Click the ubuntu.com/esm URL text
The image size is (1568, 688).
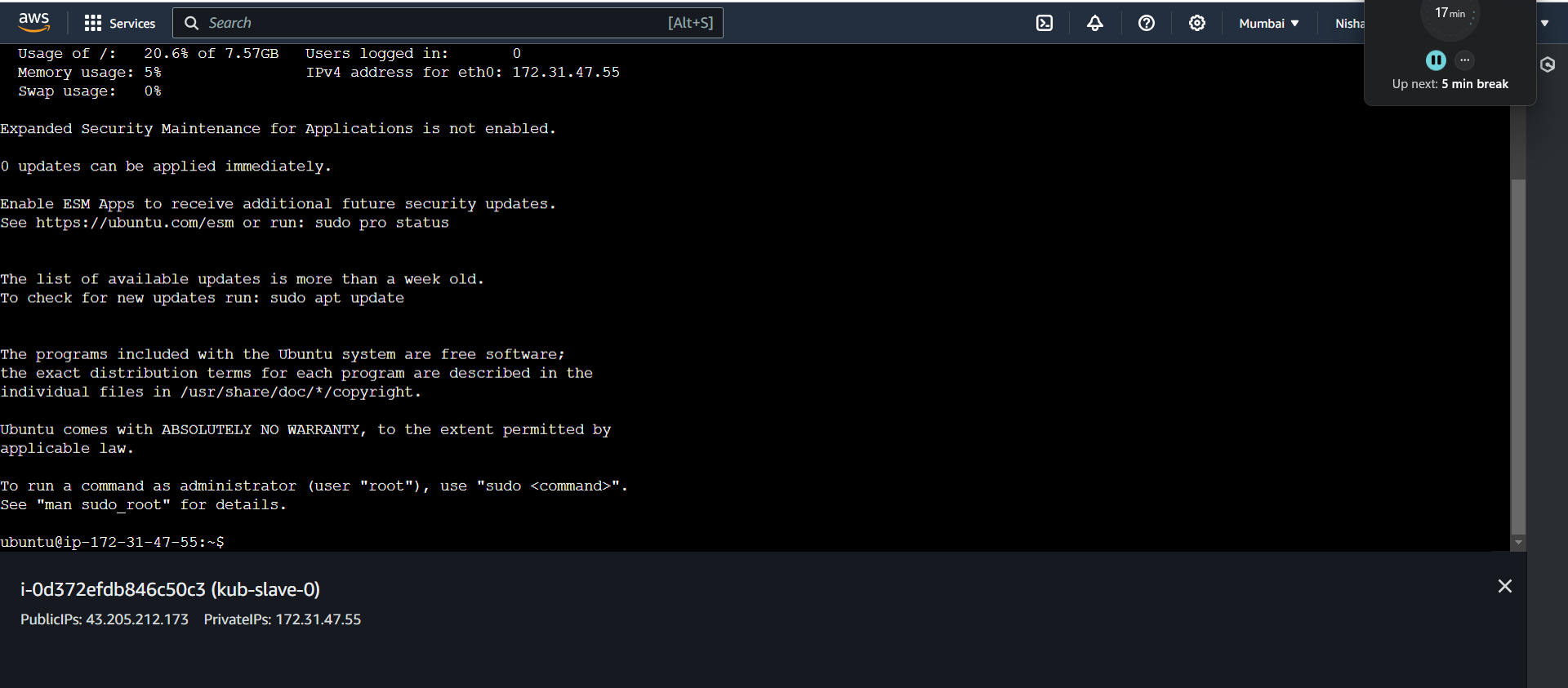(135, 223)
